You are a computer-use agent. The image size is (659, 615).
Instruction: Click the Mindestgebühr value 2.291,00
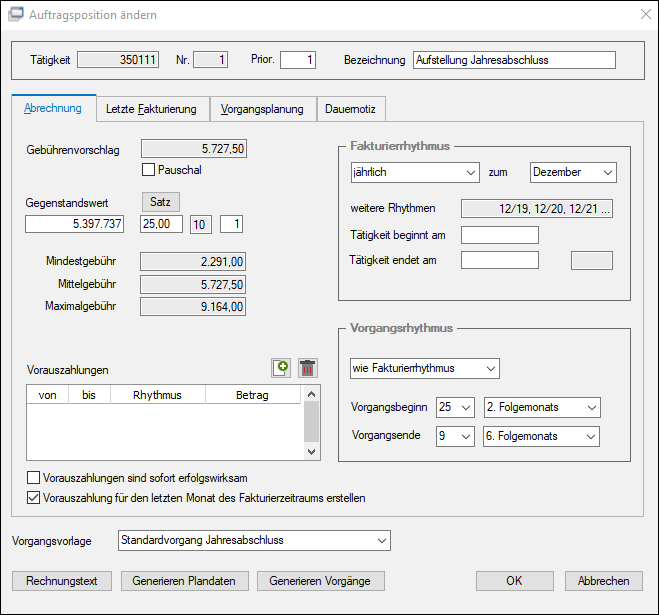(193, 262)
